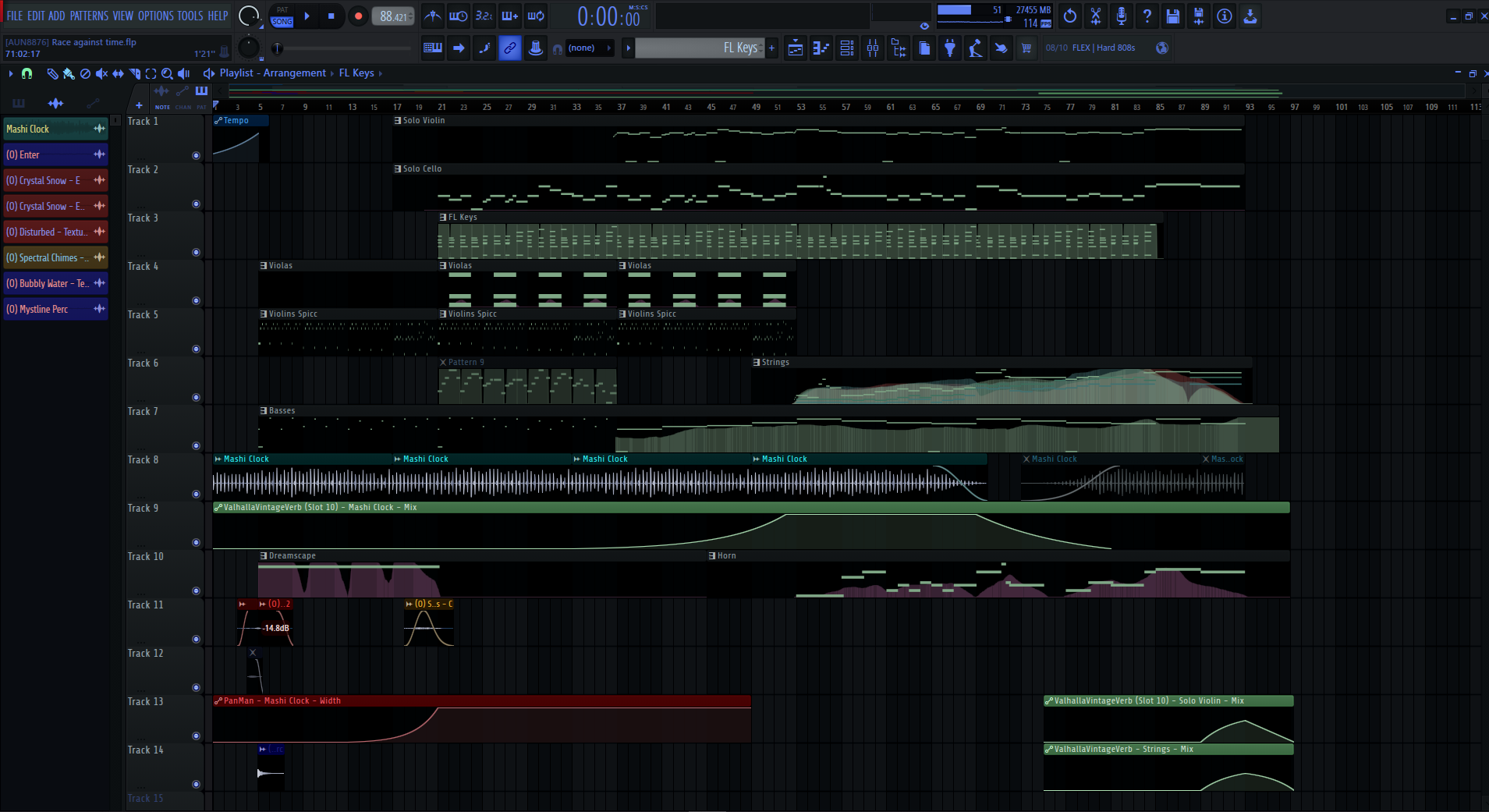Open the Channel rack view
This screenshot has width=1489, height=812.
coord(847,48)
